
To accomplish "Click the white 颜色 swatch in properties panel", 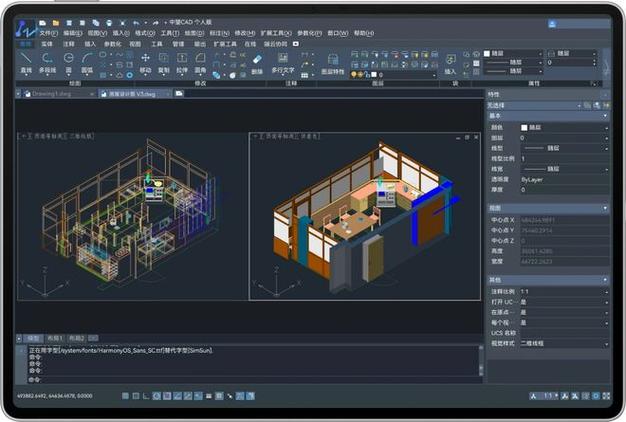I will [x=524, y=128].
